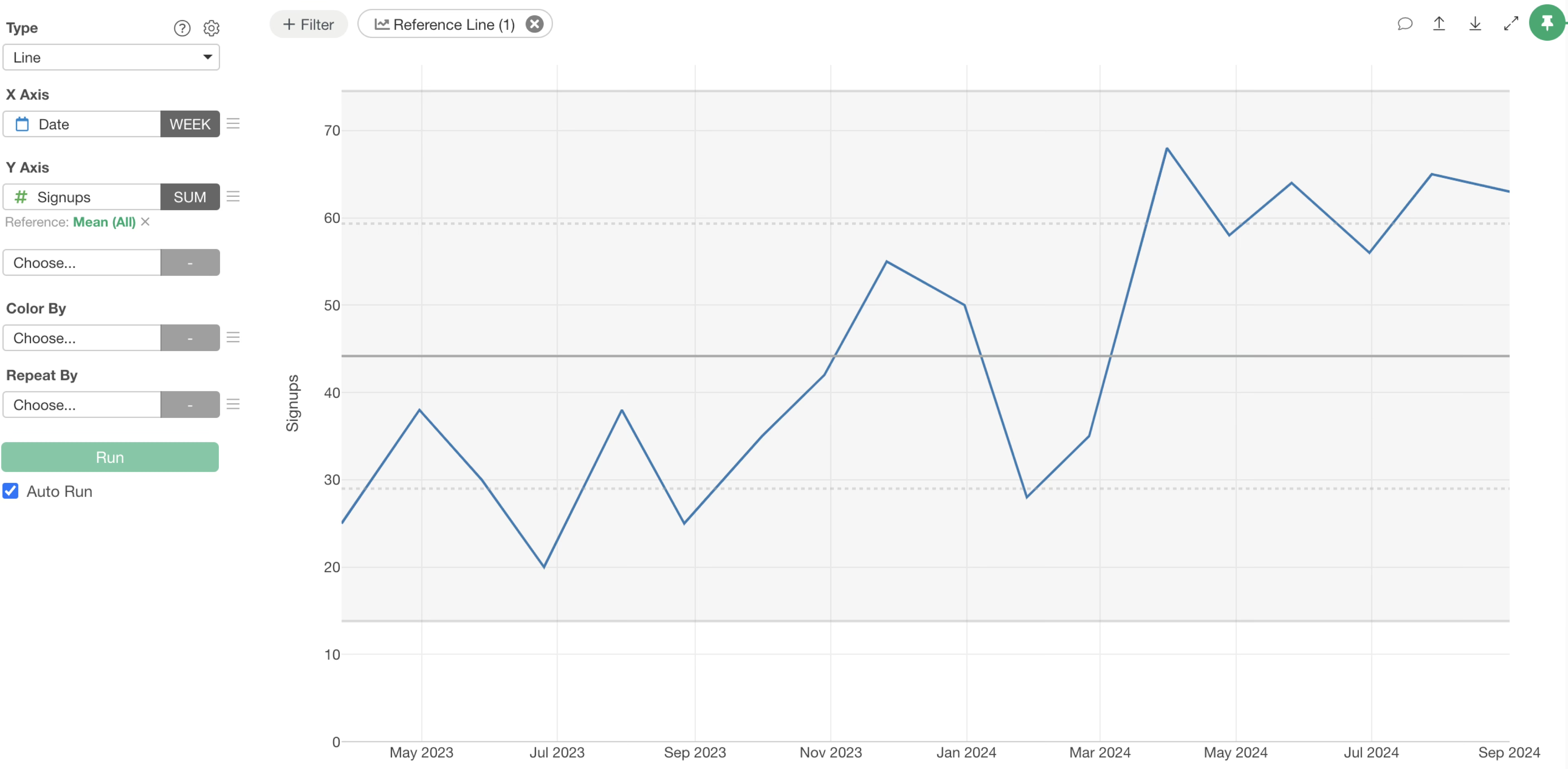Remove the Mean (All) reference
The height and width of the screenshot is (769, 1568).
click(x=145, y=222)
